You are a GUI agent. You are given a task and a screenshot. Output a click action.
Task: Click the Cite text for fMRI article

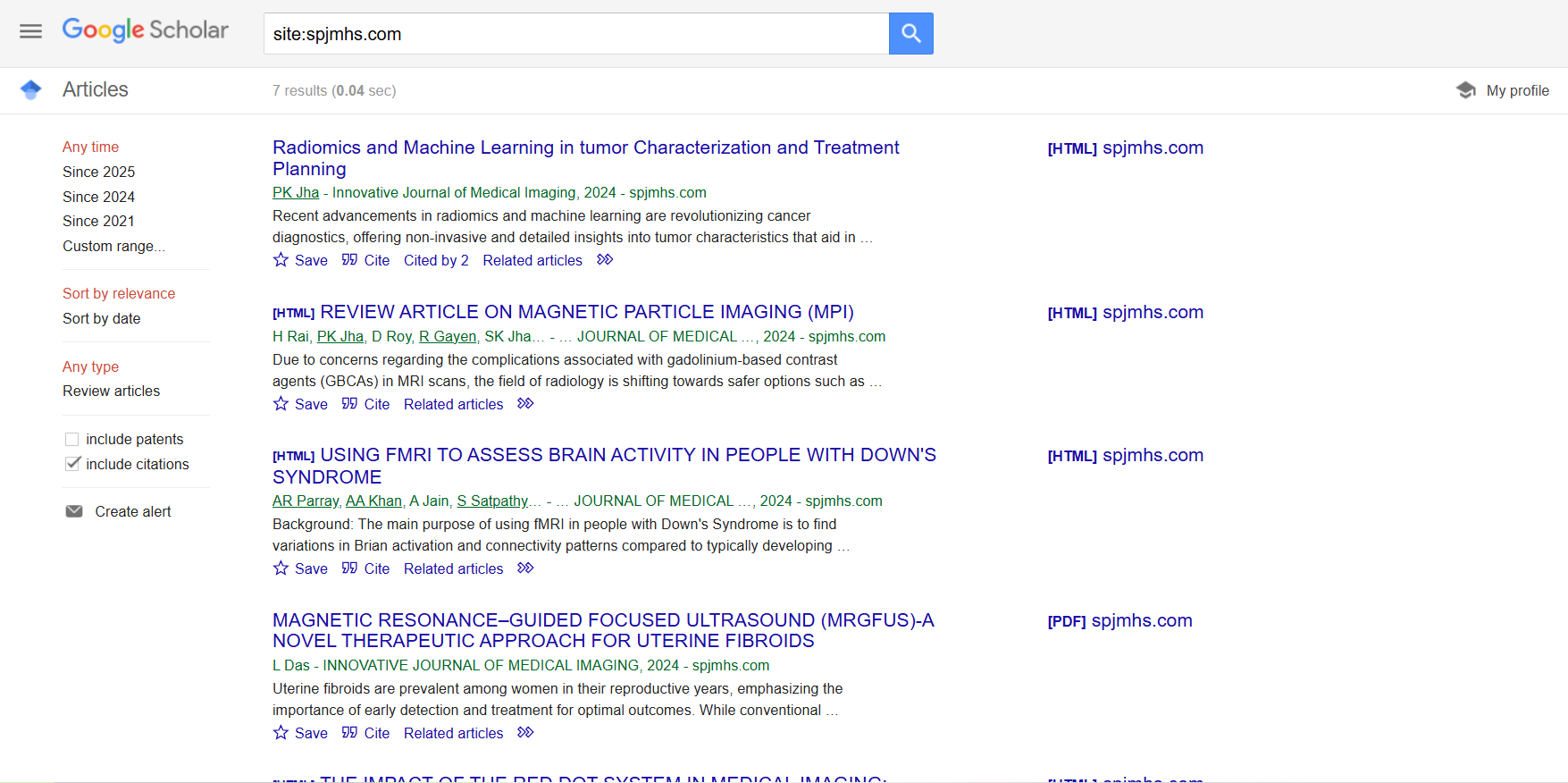(x=377, y=568)
